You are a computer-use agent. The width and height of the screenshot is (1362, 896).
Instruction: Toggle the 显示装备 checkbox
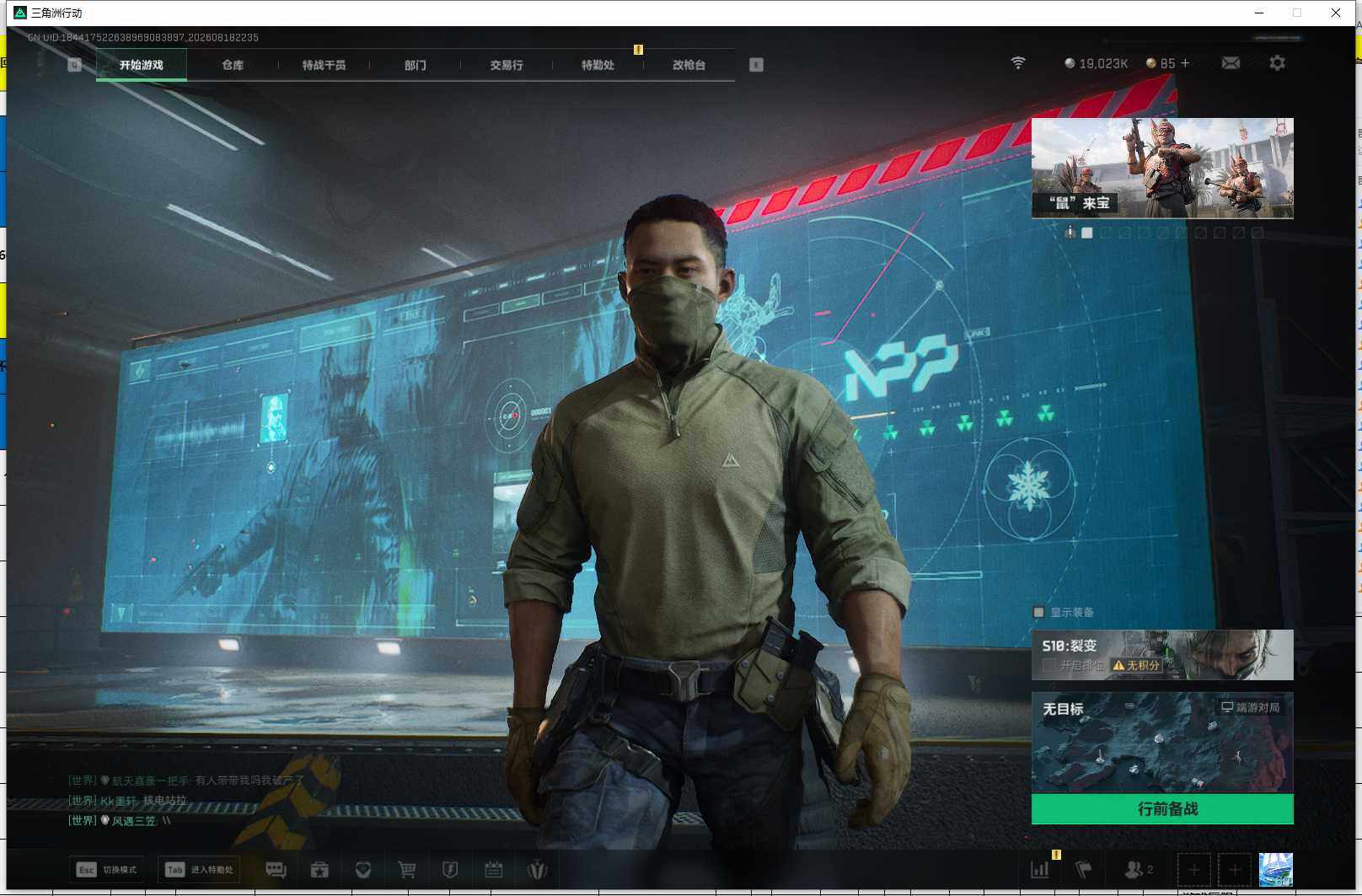[x=1038, y=613]
